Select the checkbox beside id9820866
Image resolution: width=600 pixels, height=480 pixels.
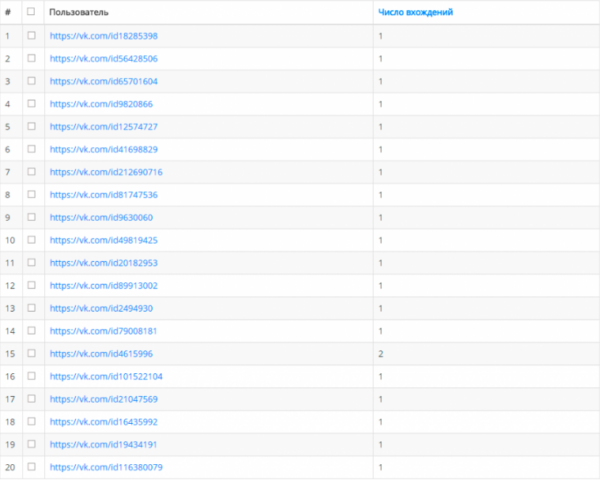(31, 104)
